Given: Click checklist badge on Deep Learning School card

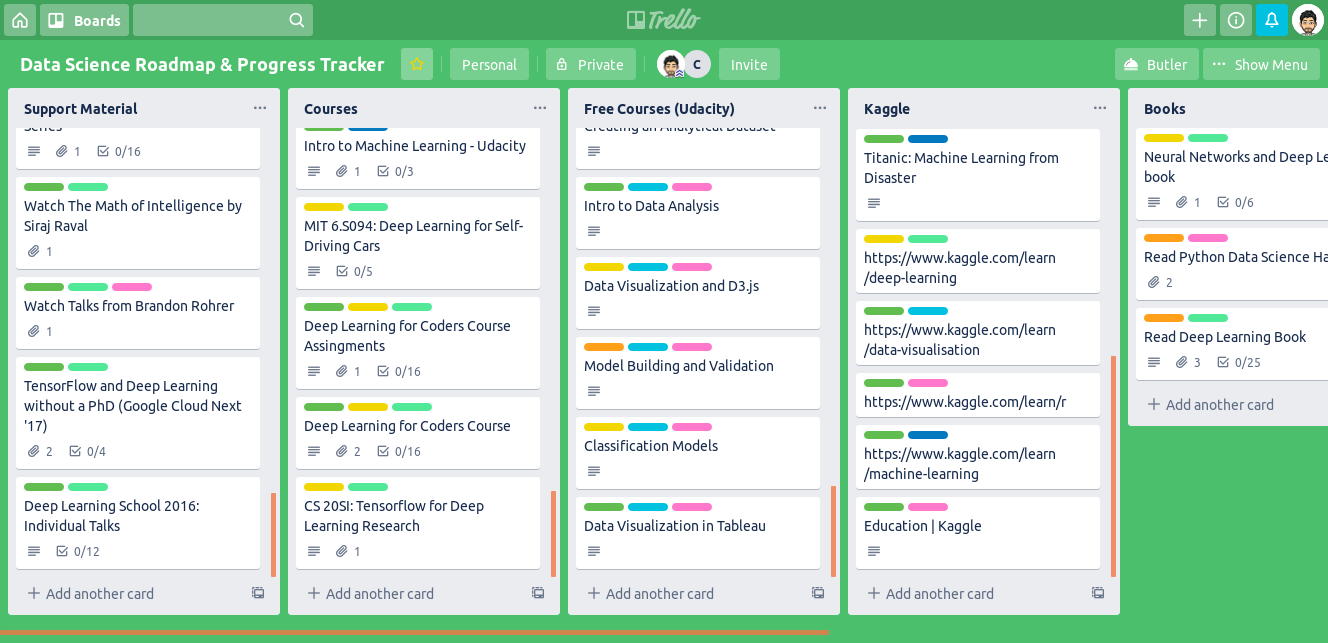Looking at the screenshot, I should coord(78,551).
